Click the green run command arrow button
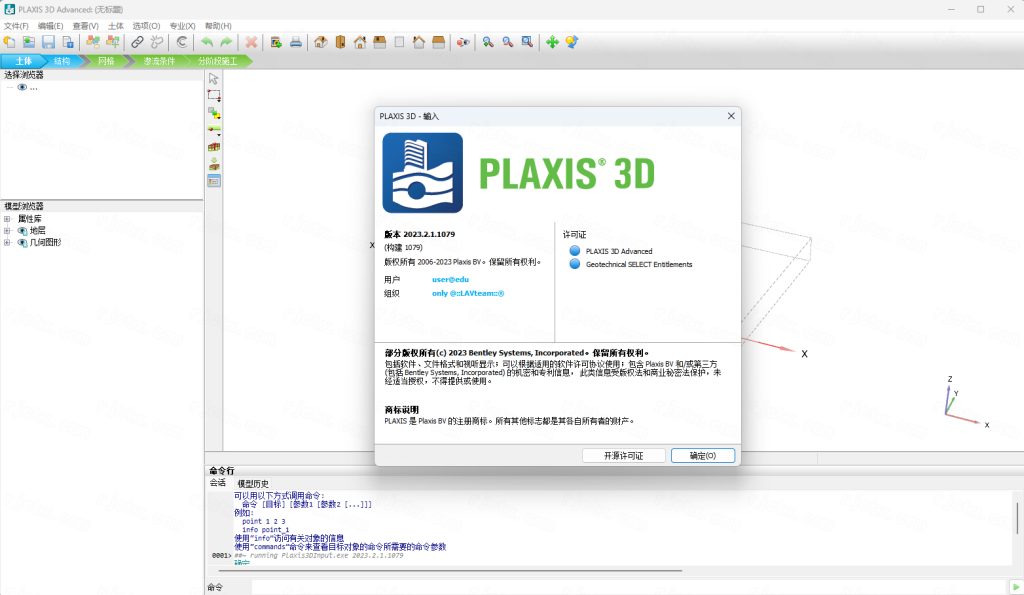Viewport: 1024px width, 595px height. (x=1016, y=587)
